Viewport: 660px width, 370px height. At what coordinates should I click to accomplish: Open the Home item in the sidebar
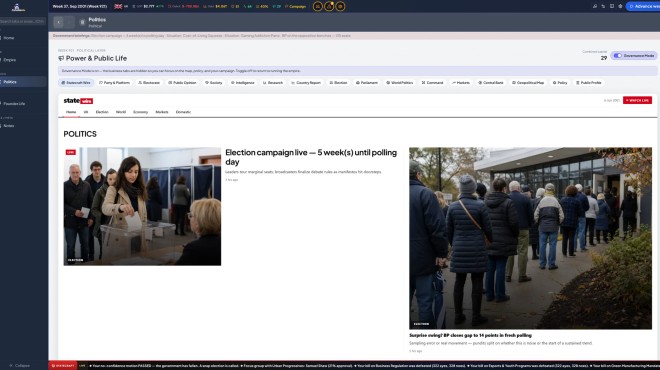[23, 38]
